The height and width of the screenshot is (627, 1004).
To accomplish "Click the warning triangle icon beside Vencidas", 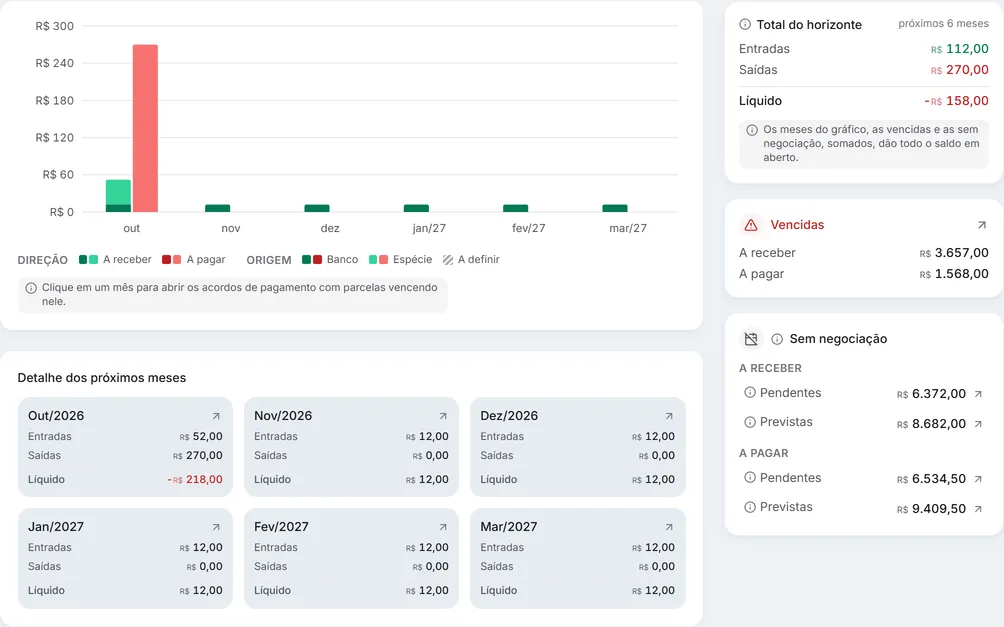I will [x=751, y=225].
